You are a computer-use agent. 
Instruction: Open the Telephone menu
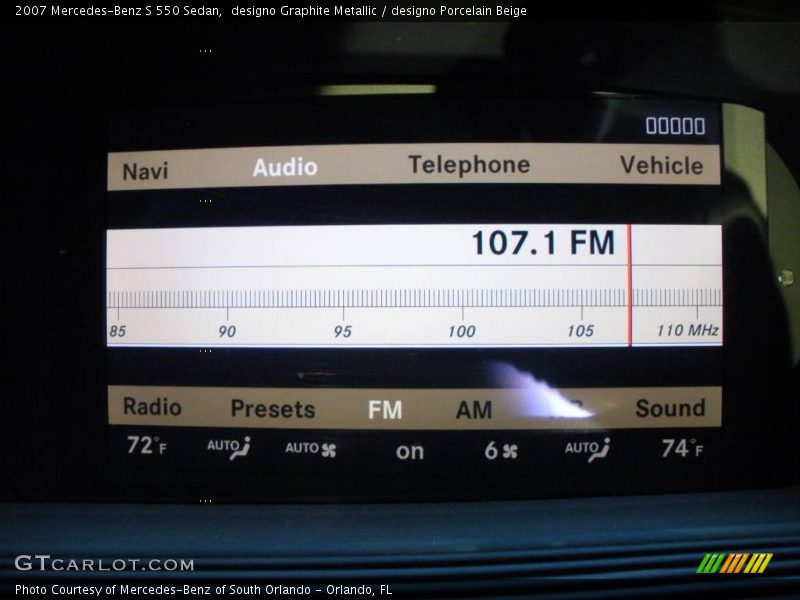pos(469,165)
